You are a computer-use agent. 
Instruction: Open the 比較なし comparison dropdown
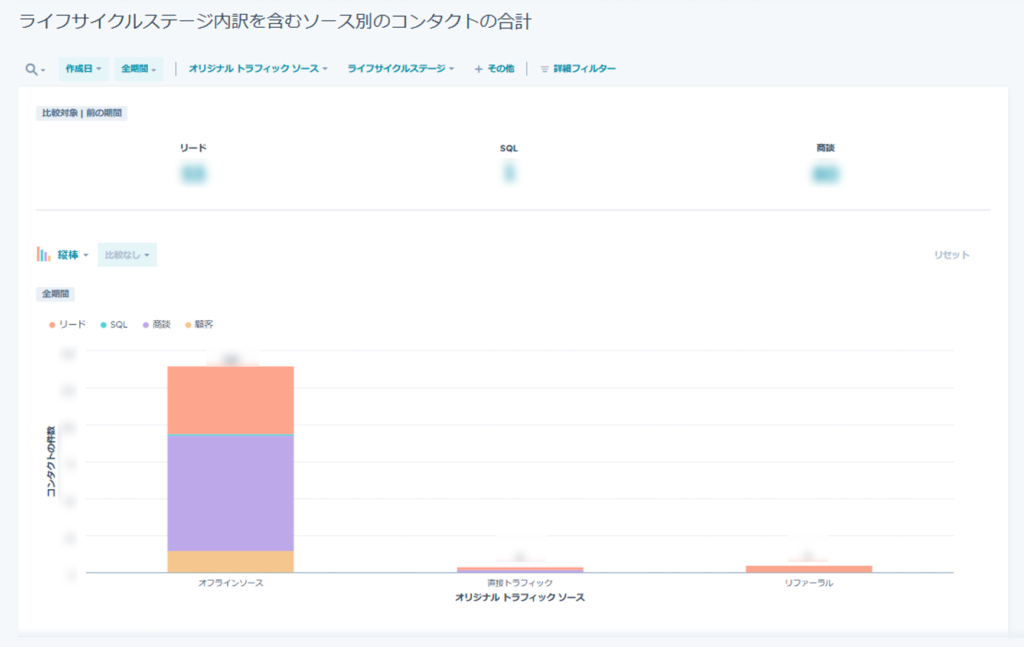127,255
